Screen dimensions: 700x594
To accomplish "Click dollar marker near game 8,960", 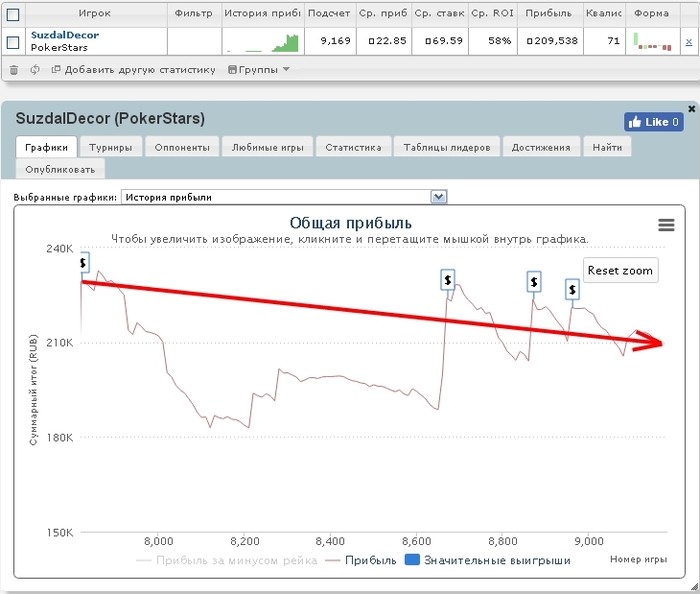I will pos(572,290).
